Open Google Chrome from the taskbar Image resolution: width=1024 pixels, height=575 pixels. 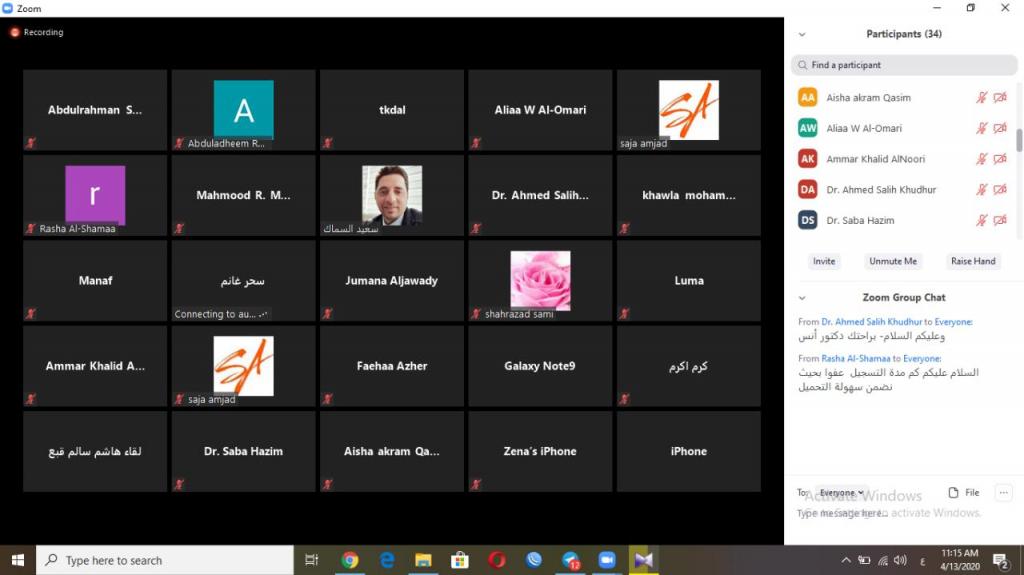tap(350, 560)
